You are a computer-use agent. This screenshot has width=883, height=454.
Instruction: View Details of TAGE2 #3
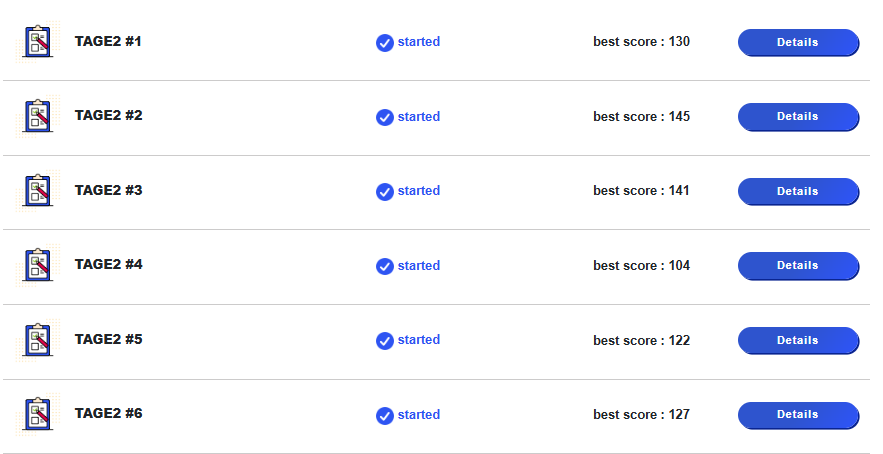click(799, 192)
